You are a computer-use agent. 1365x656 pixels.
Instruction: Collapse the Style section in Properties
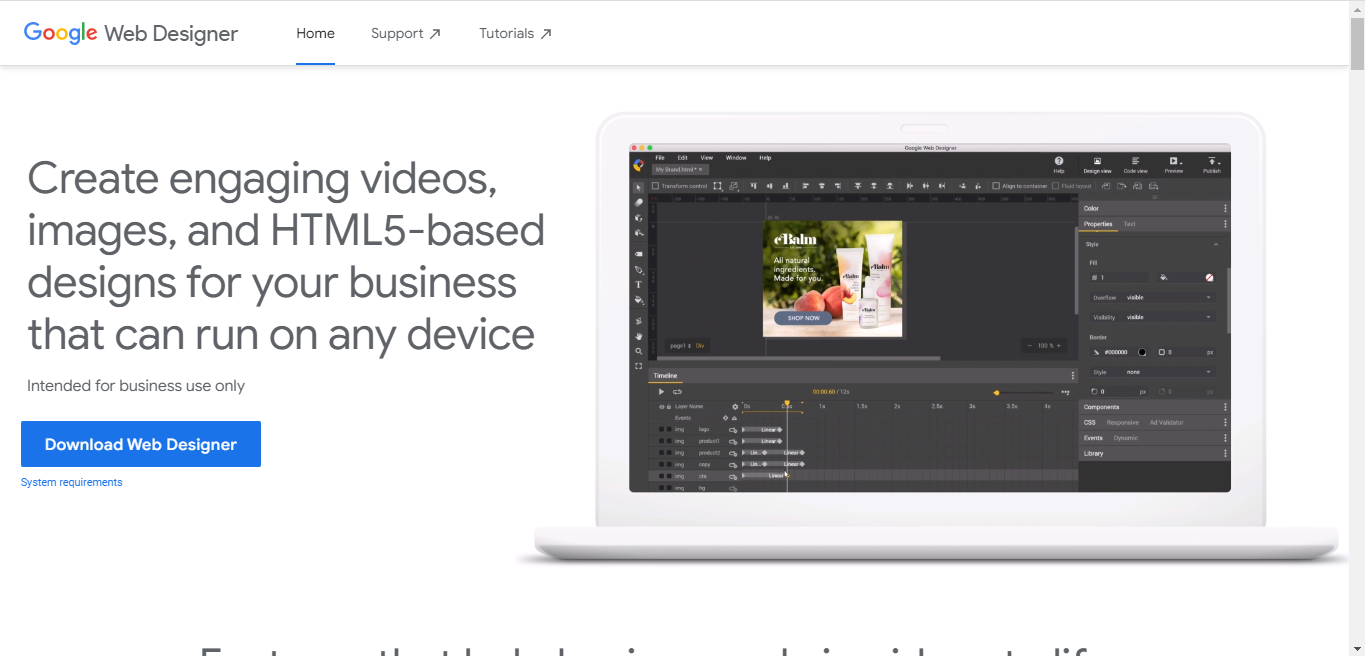(x=1216, y=243)
